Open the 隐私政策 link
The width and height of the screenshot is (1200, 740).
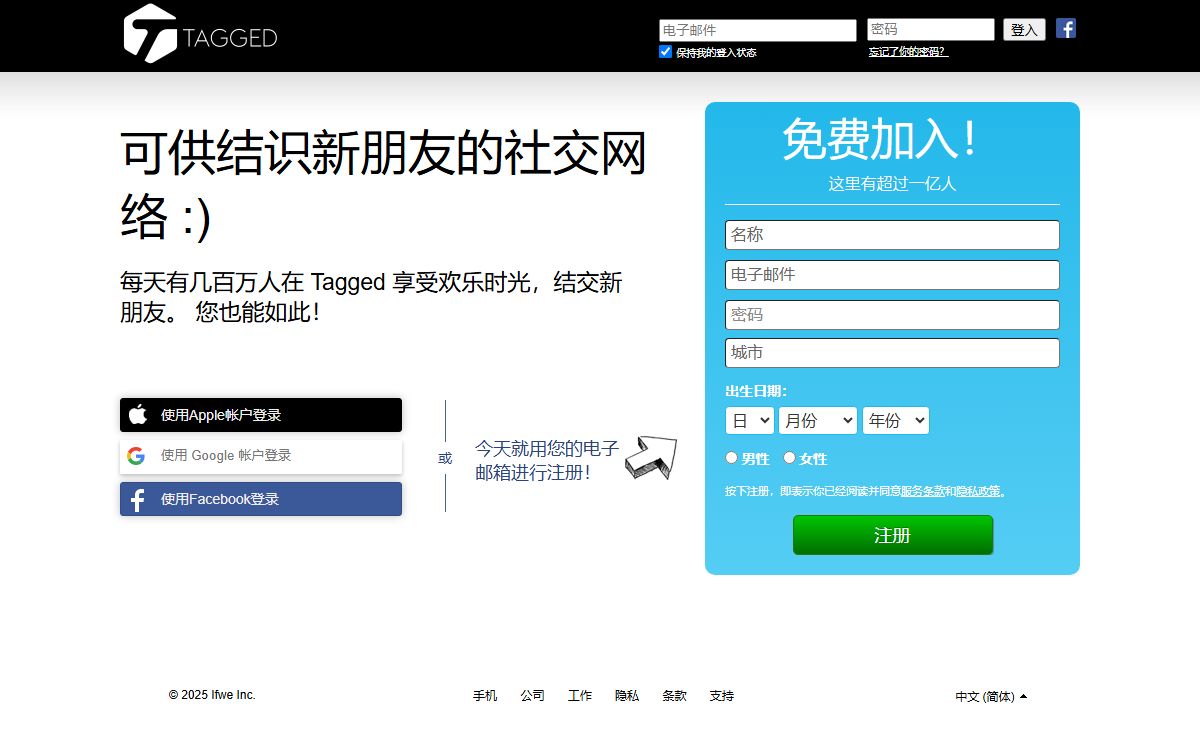980,491
